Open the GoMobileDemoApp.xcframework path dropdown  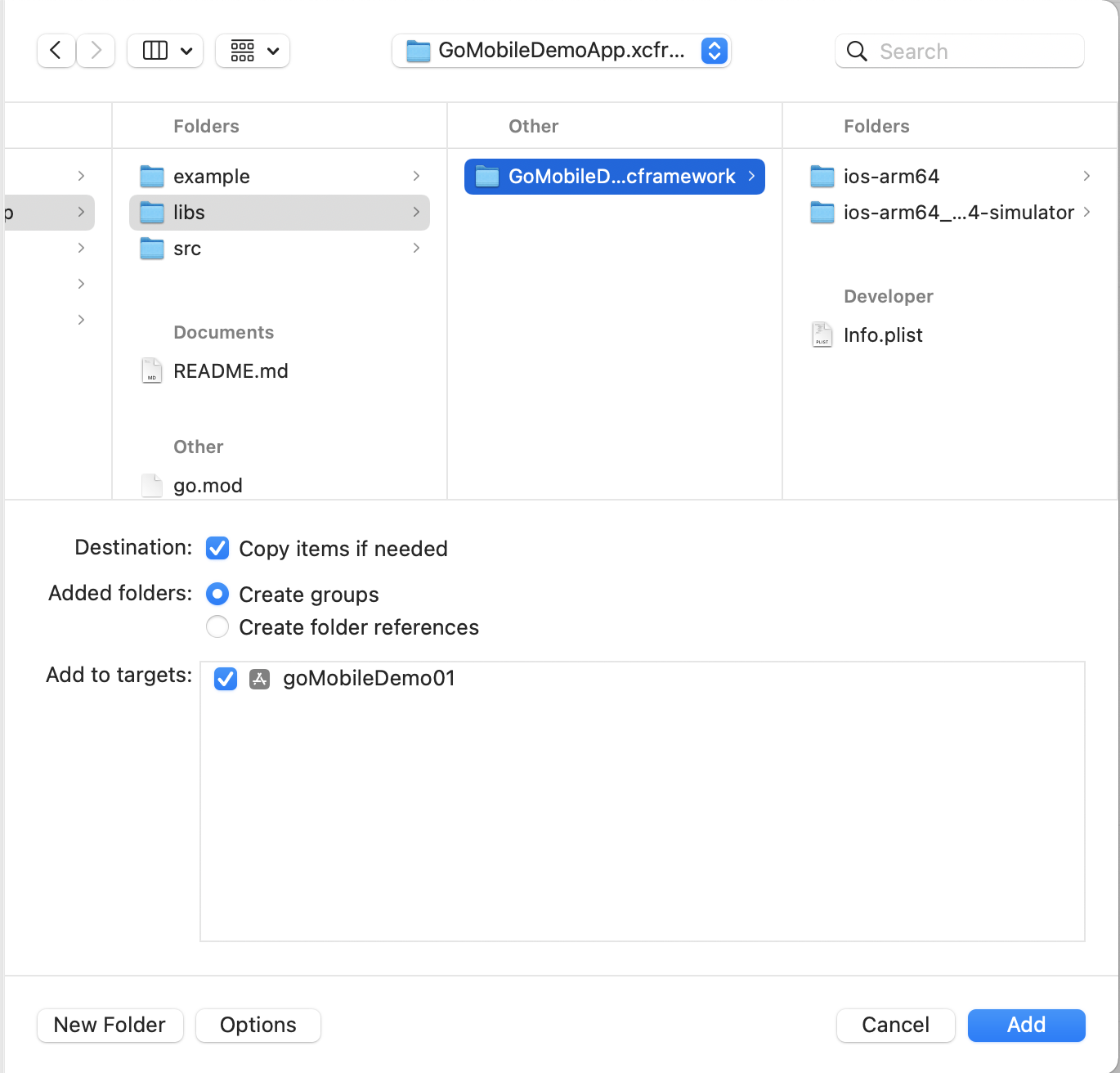(714, 51)
